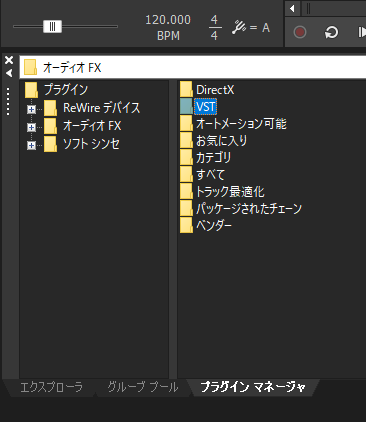Expand the ソフト シンセ tree node

[31, 145]
